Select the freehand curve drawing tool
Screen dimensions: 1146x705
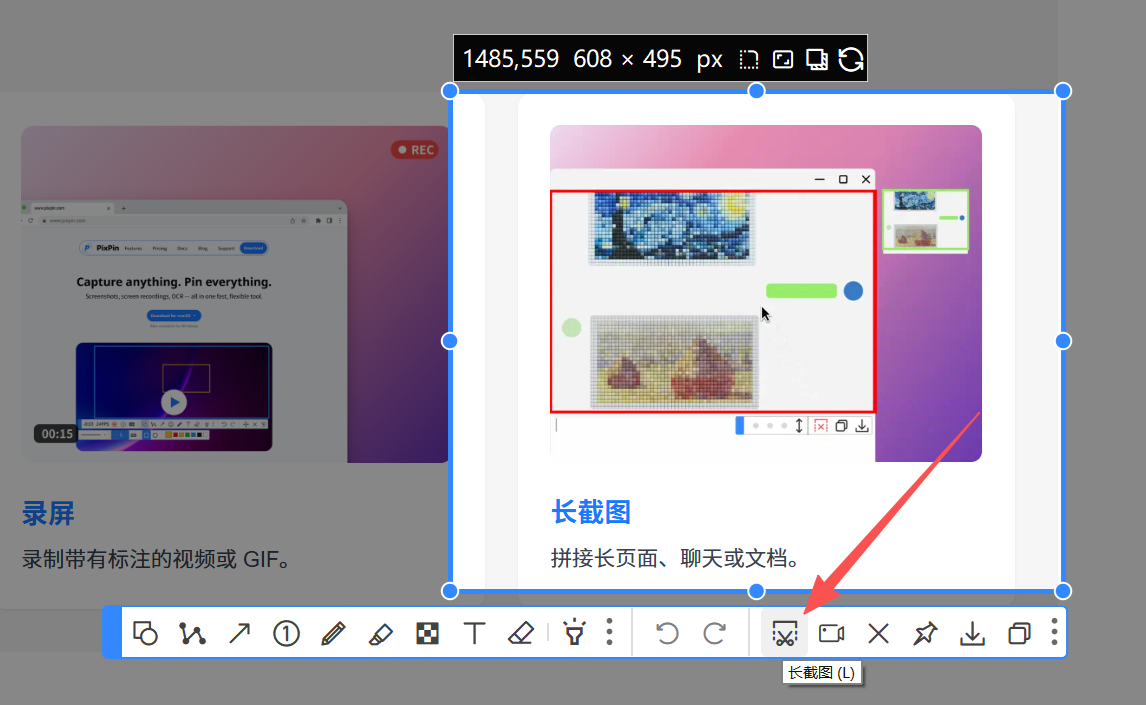(x=192, y=632)
